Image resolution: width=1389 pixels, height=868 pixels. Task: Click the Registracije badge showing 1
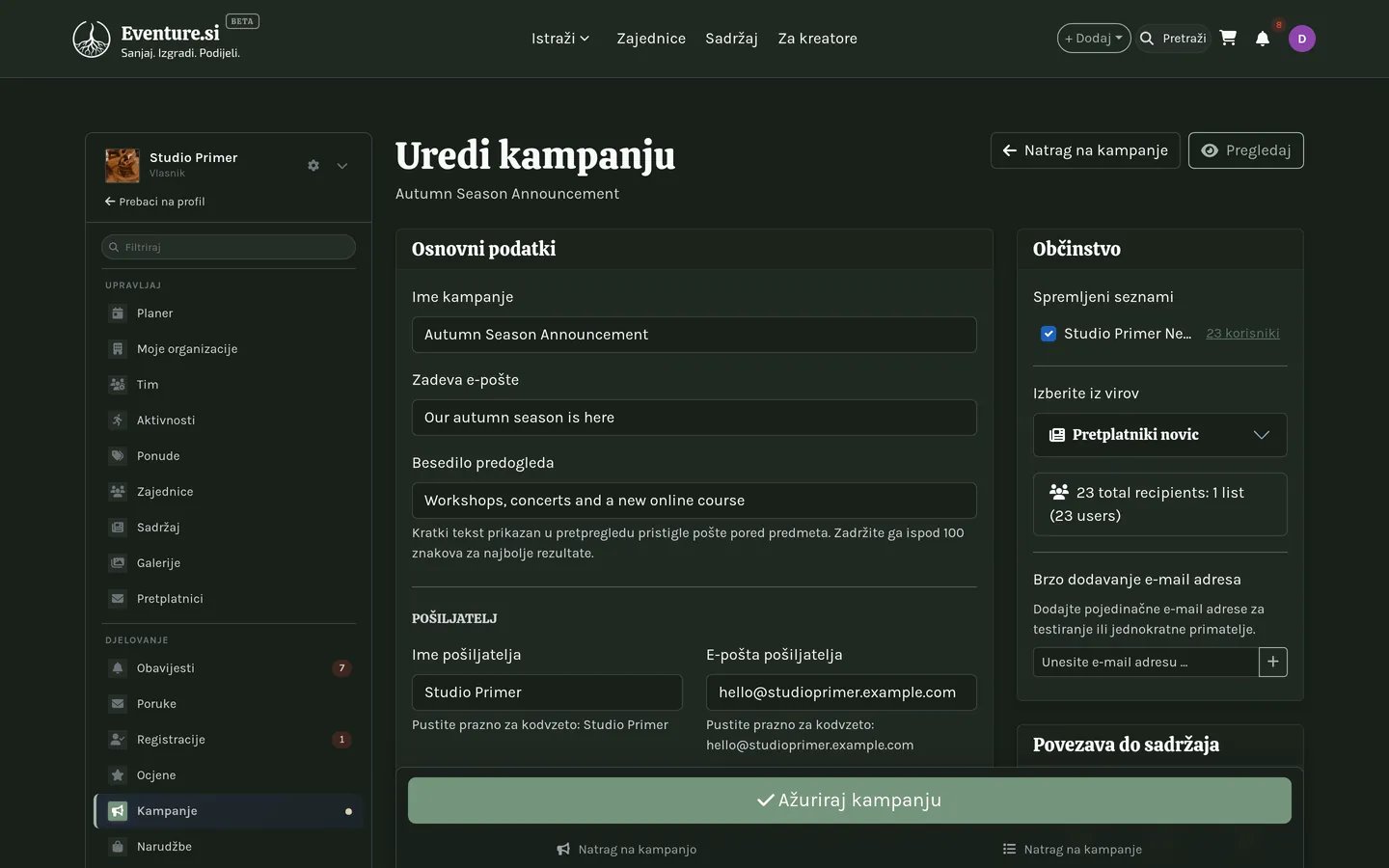[341, 740]
